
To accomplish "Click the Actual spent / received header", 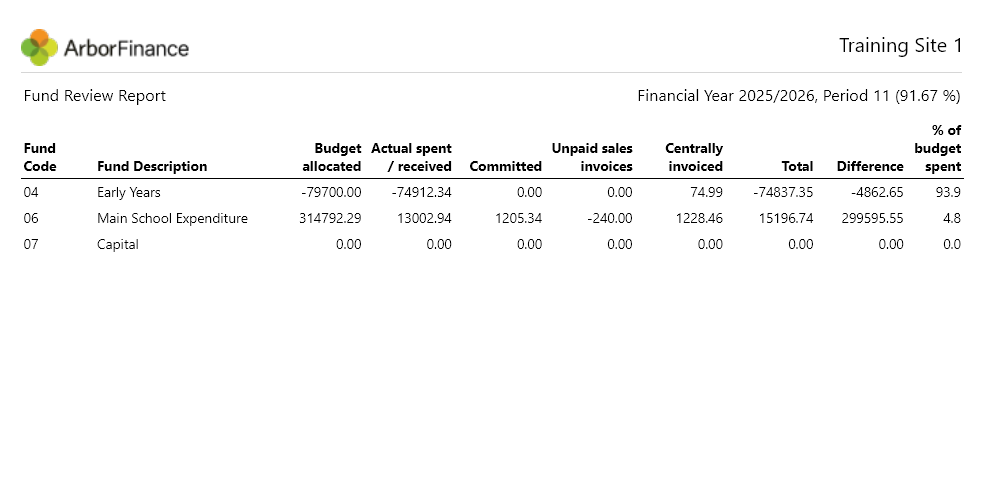I will pyautogui.click(x=411, y=157).
